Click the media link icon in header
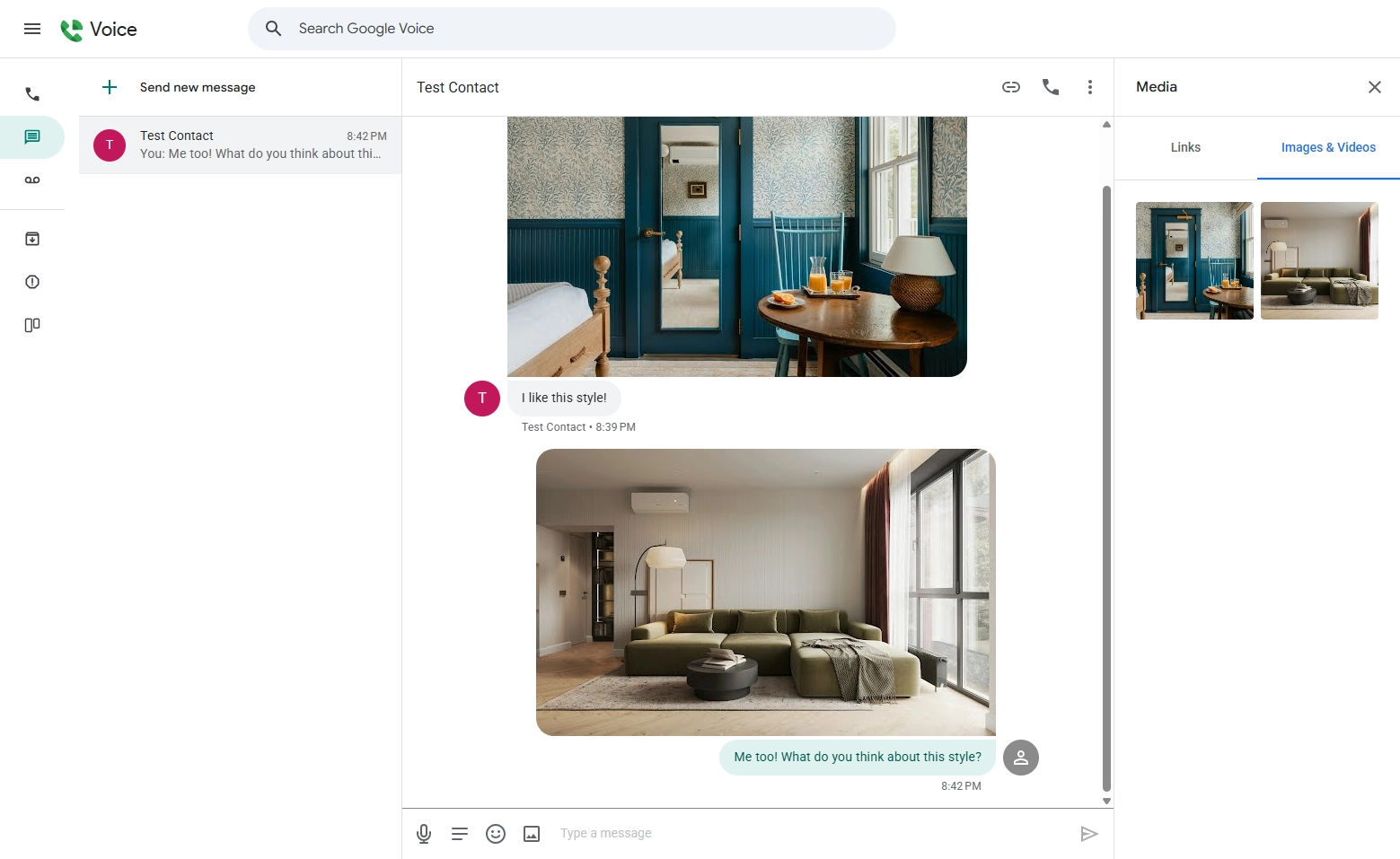 point(1011,87)
